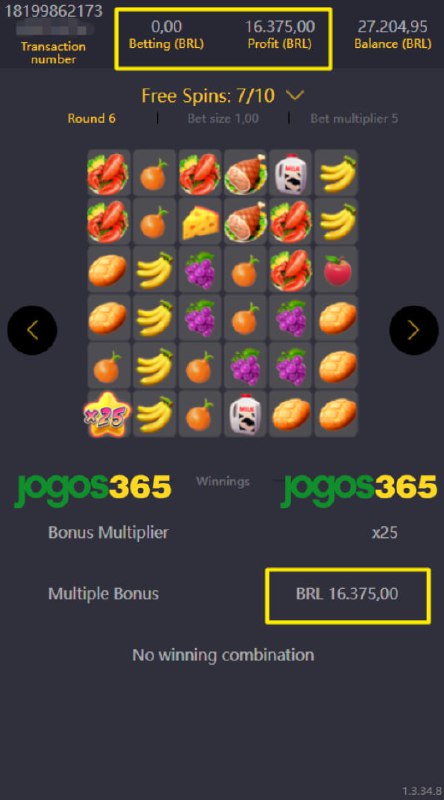Click the Balance (BRL) 27.204,95 value
Viewport: 444px width, 800px height.
[x=393, y=26]
